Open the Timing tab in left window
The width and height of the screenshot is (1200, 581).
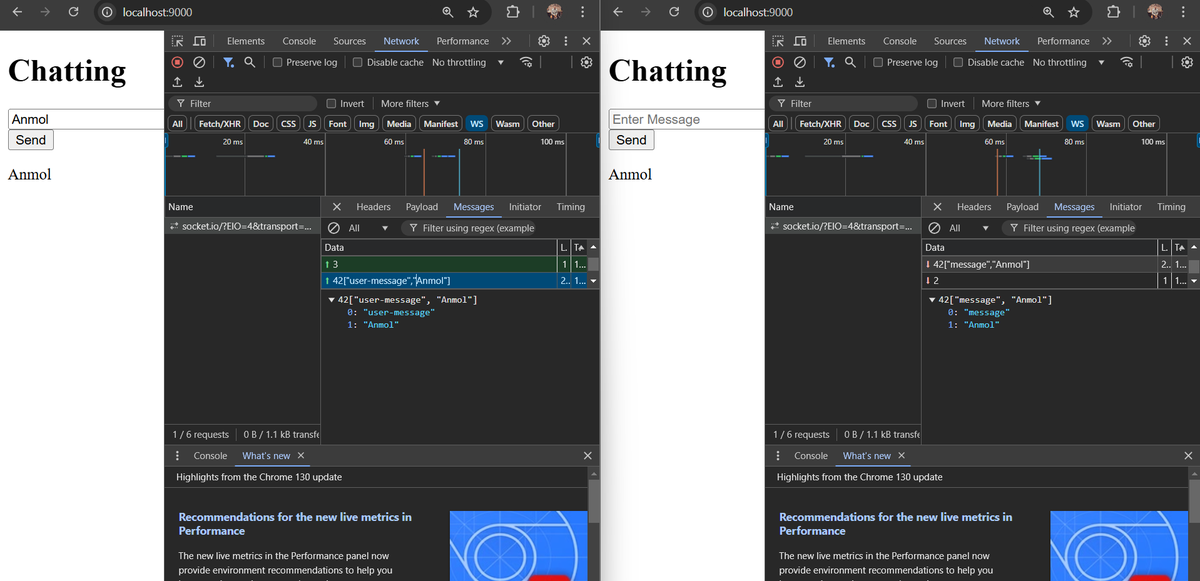click(571, 207)
